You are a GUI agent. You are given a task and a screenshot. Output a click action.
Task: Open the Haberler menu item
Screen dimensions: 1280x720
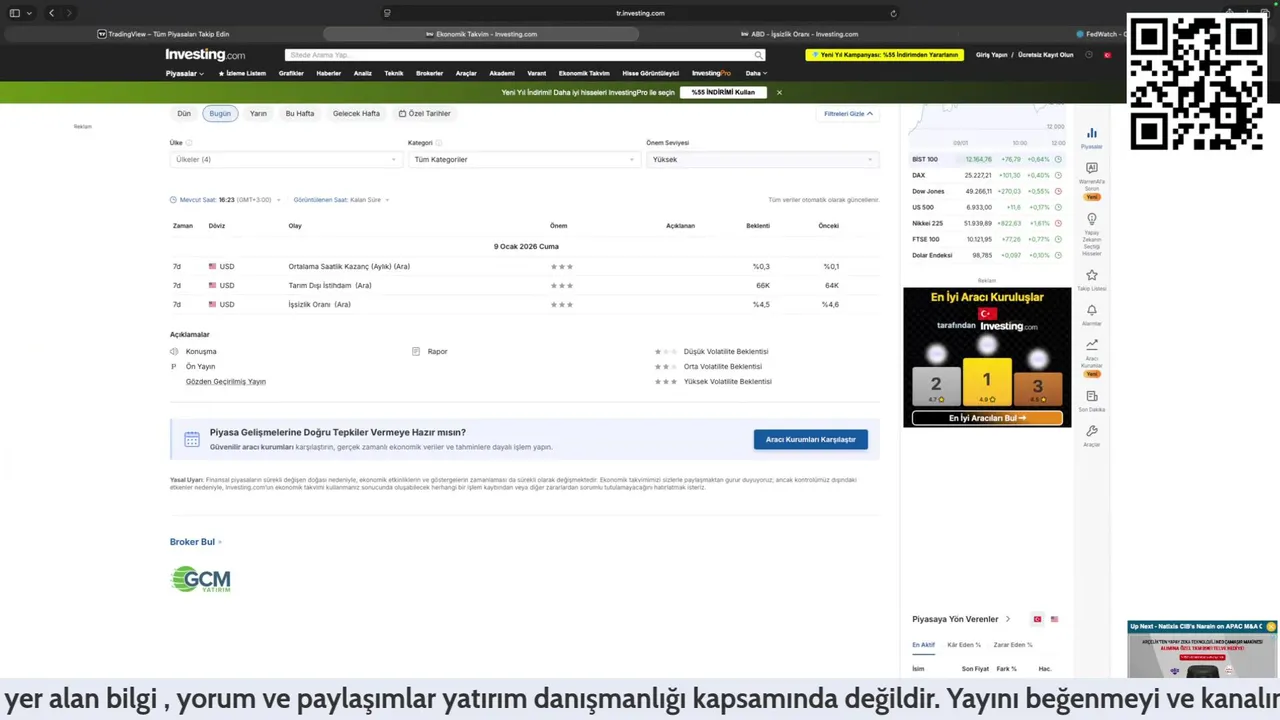point(328,73)
